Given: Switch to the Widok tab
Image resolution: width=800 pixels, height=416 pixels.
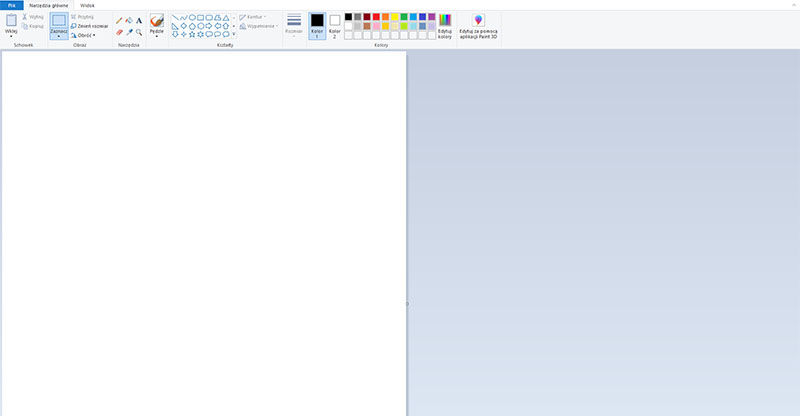Looking at the screenshot, I should 87,5.
